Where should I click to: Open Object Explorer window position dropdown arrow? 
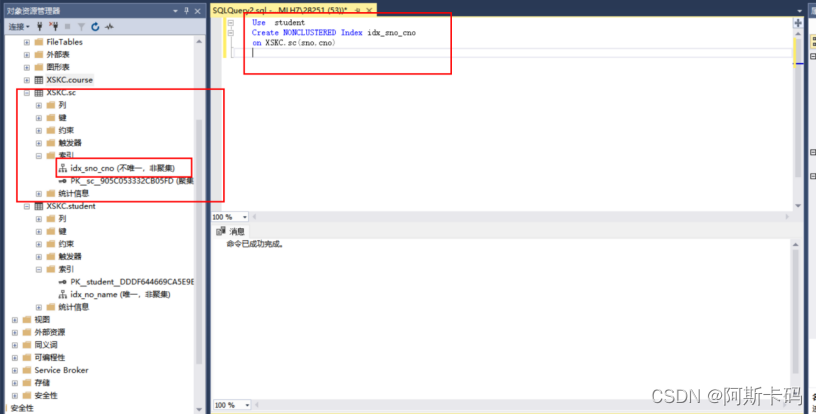[x=176, y=11]
